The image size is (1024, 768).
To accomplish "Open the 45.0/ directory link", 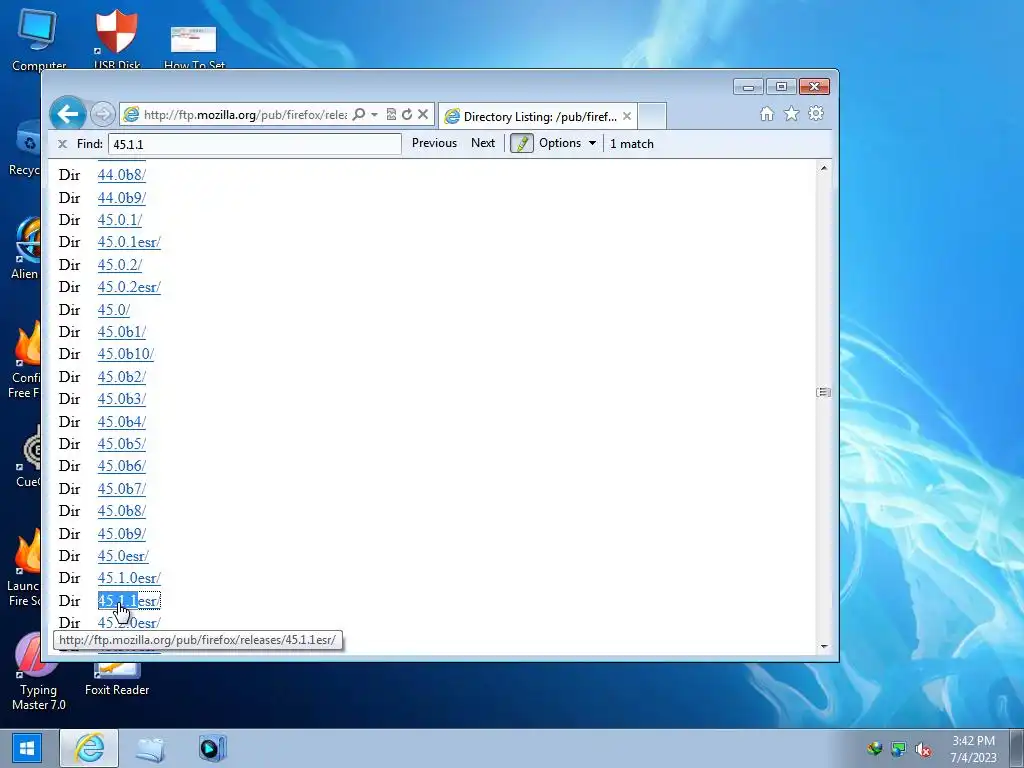I will point(114,310).
